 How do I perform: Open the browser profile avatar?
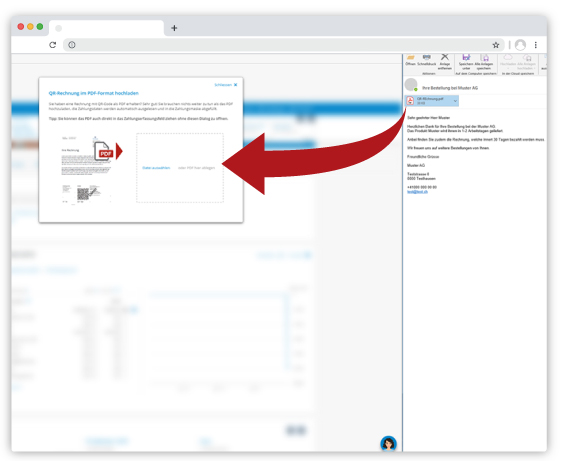click(x=520, y=45)
